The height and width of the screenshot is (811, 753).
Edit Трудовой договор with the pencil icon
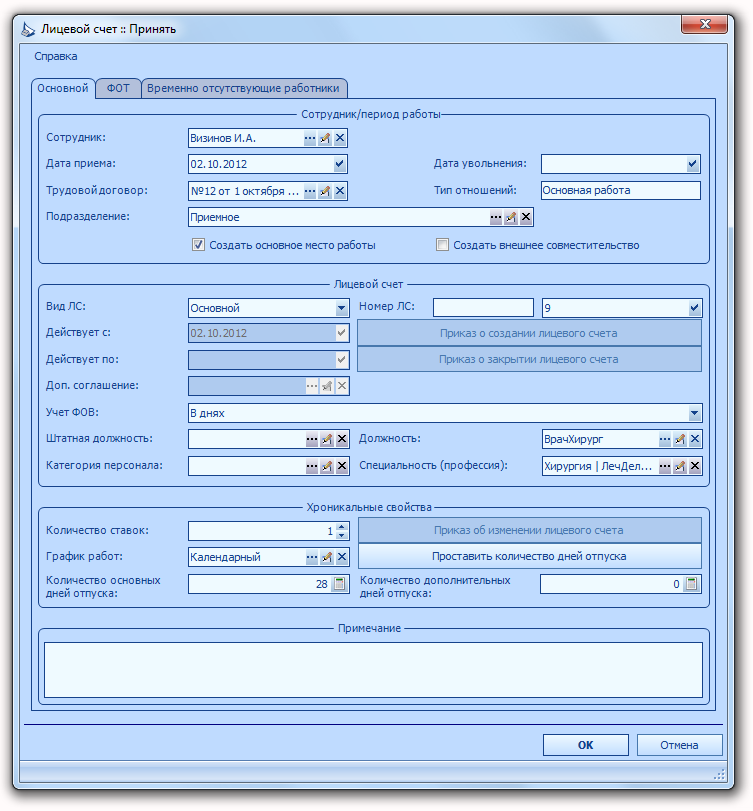325,191
